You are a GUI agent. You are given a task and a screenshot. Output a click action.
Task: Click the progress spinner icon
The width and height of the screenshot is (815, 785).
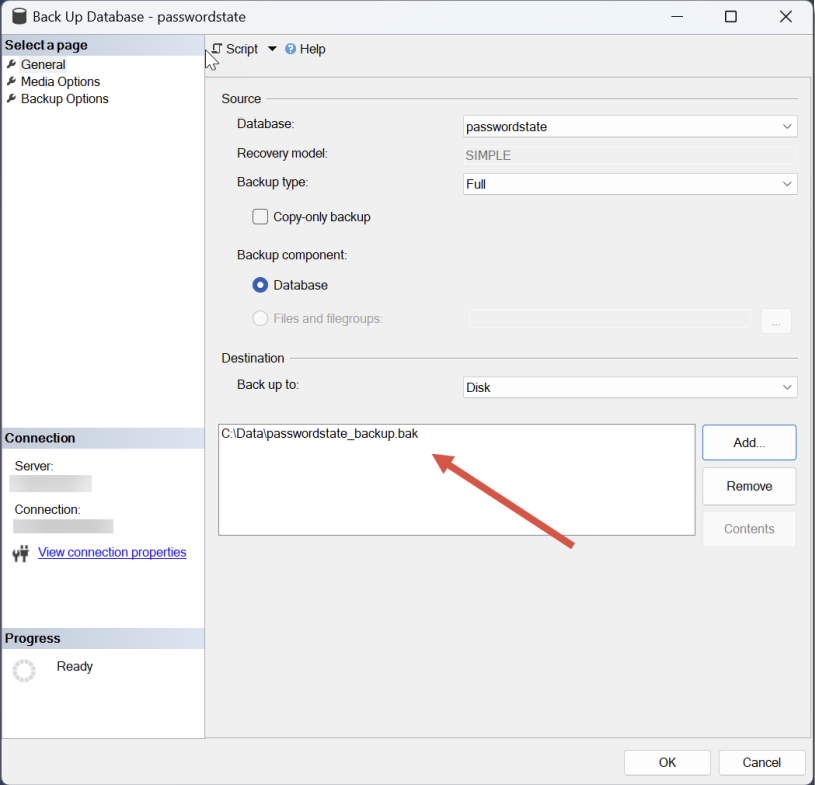click(x=24, y=671)
